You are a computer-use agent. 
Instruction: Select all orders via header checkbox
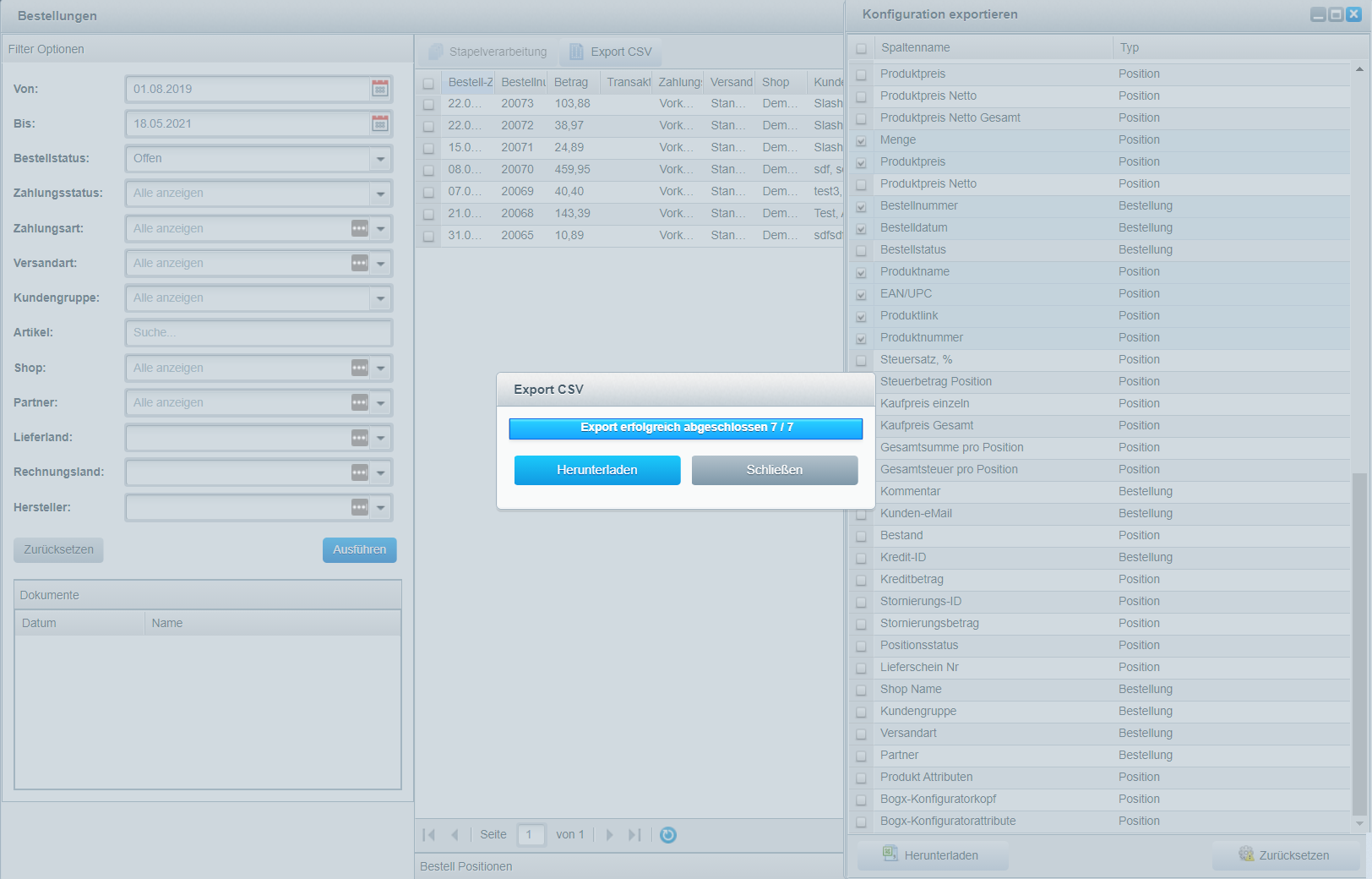[428, 83]
